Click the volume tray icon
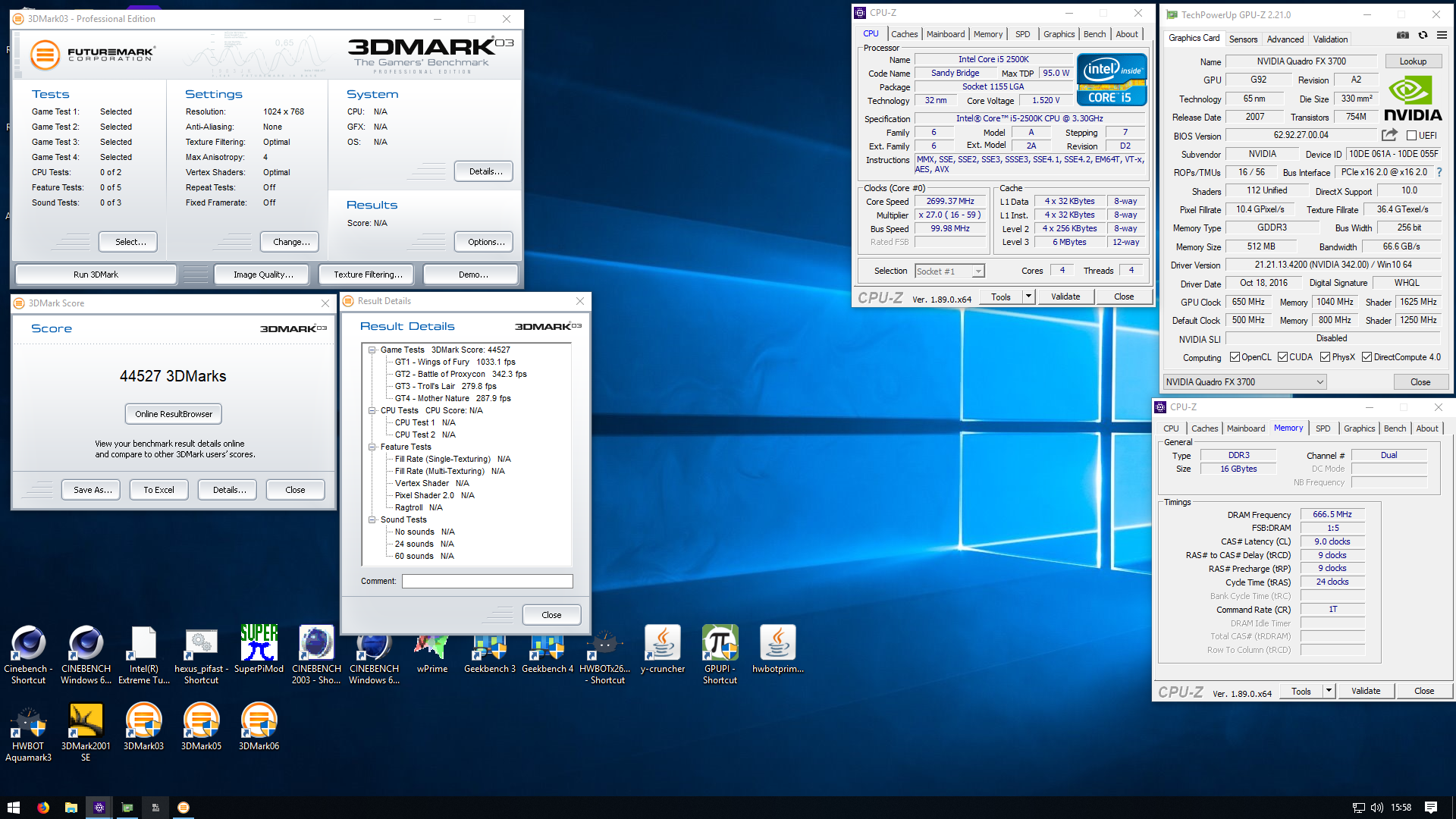Screen dimensions: 1456x819 (x=1377, y=808)
